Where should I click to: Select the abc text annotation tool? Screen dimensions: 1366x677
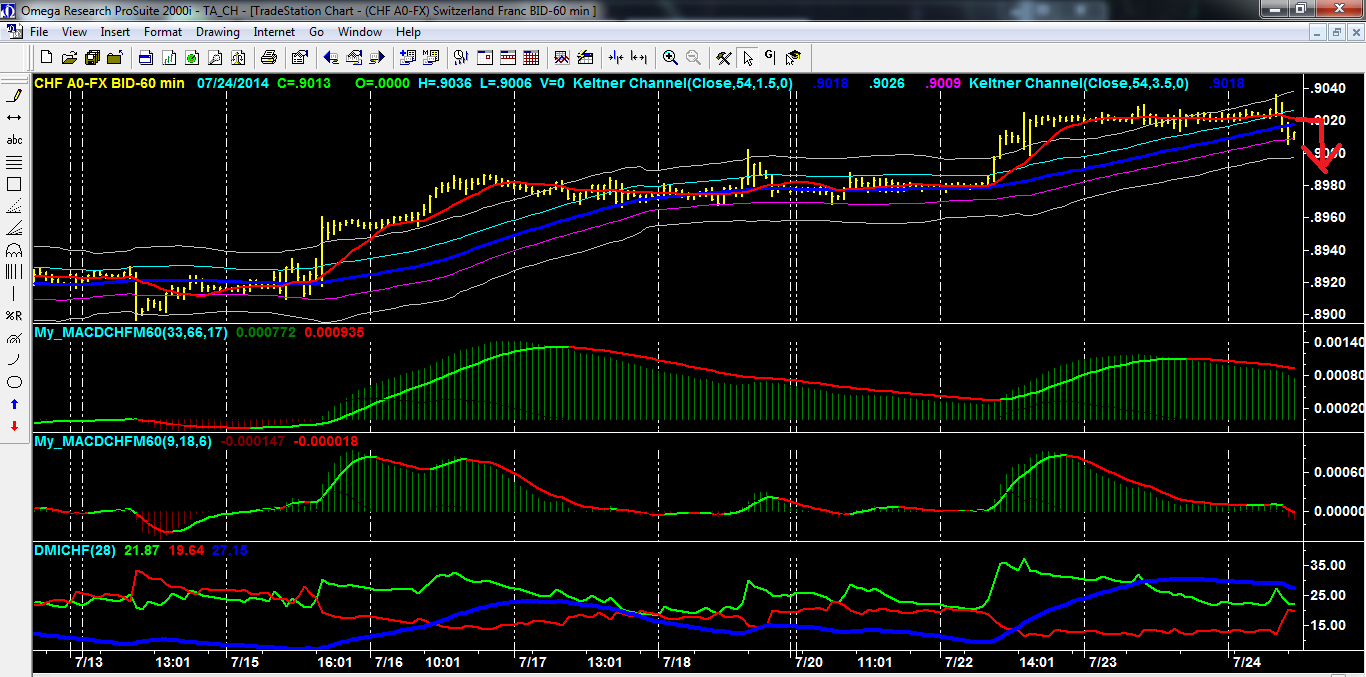click(14, 140)
